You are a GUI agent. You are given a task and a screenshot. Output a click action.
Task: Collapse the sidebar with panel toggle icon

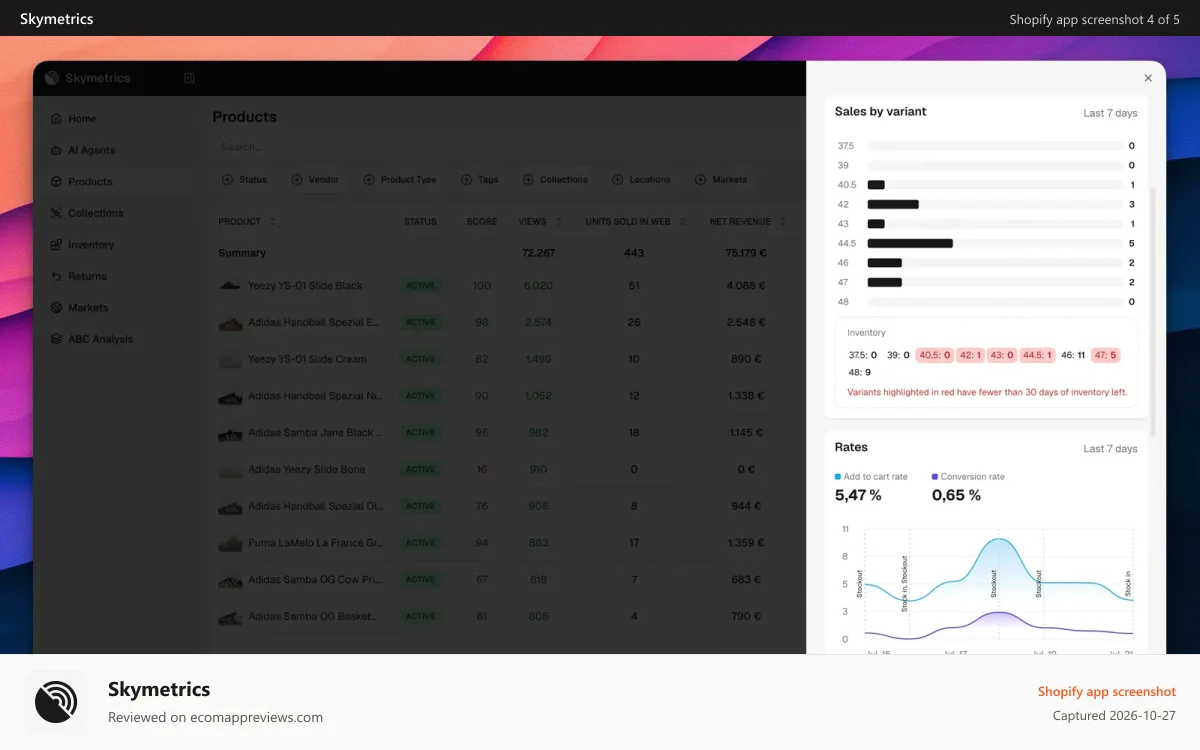(x=189, y=78)
